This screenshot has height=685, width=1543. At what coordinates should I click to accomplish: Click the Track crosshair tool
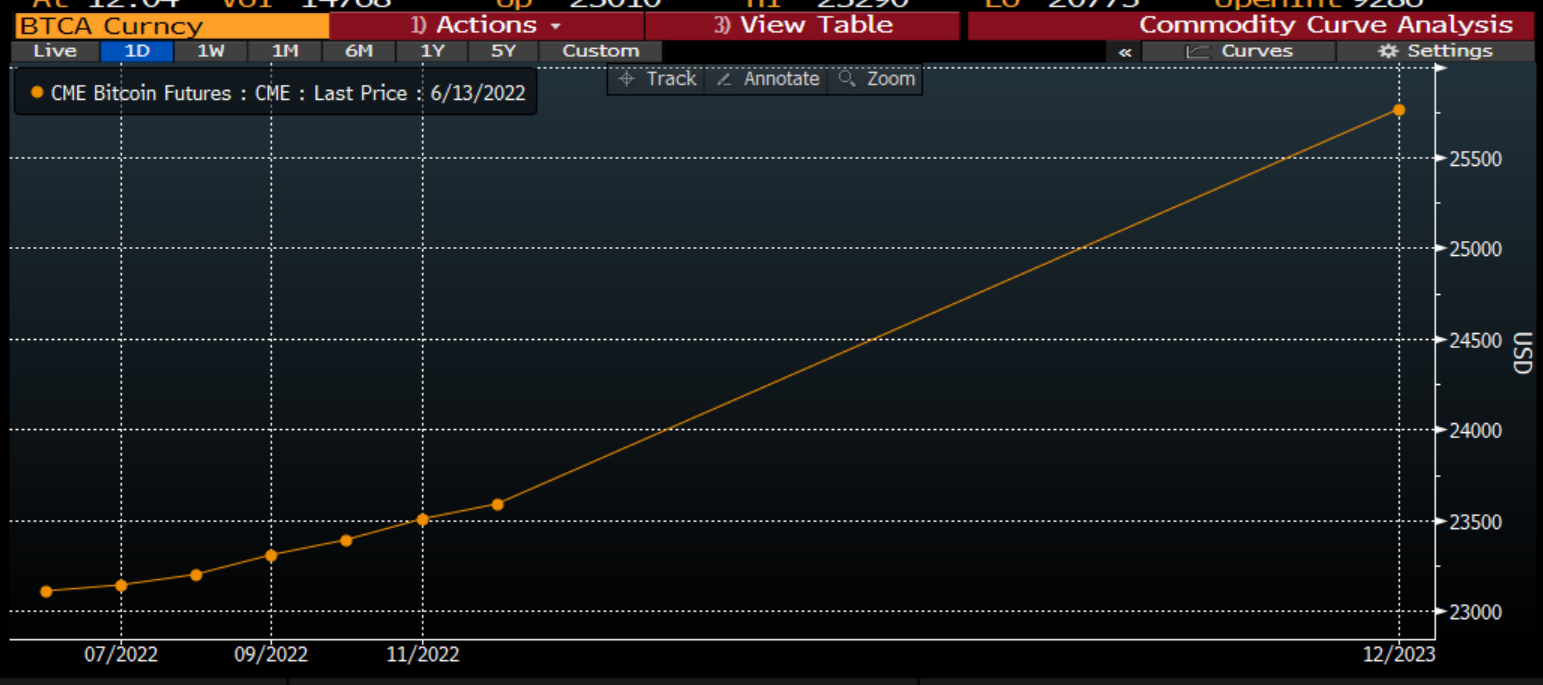point(656,79)
